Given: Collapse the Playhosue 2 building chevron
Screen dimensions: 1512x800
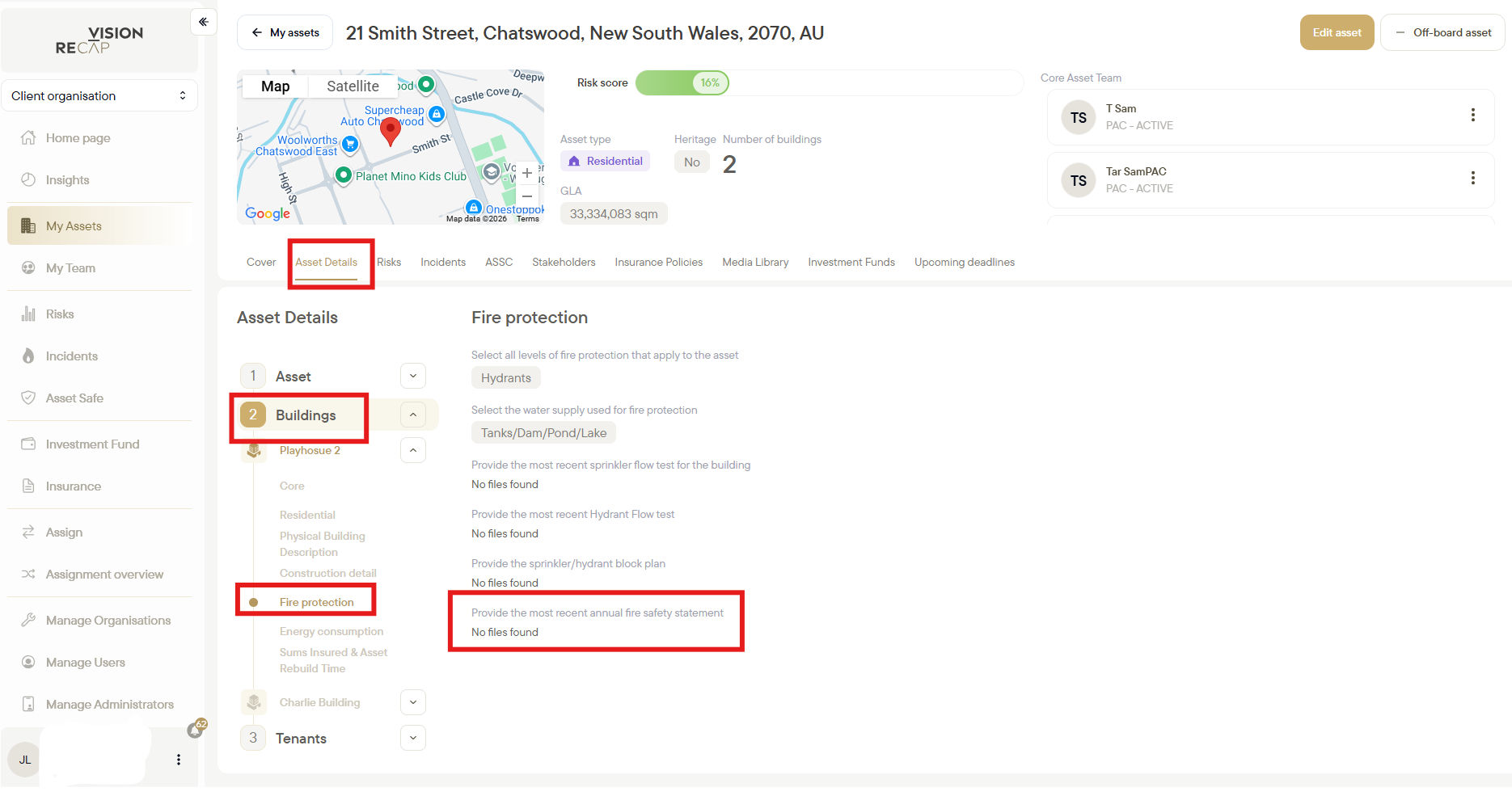Looking at the screenshot, I should pyautogui.click(x=413, y=450).
